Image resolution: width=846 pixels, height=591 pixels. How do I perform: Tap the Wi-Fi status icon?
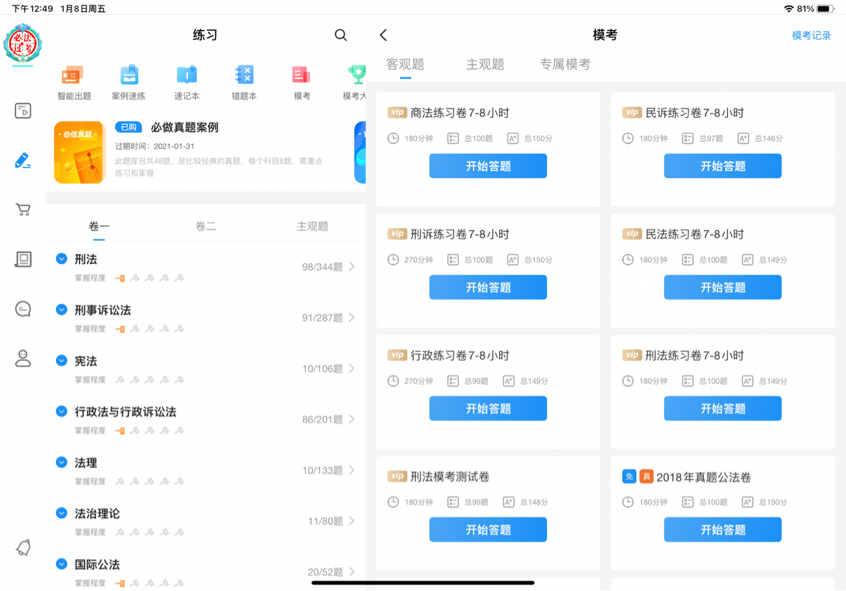pyautogui.click(x=789, y=9)
